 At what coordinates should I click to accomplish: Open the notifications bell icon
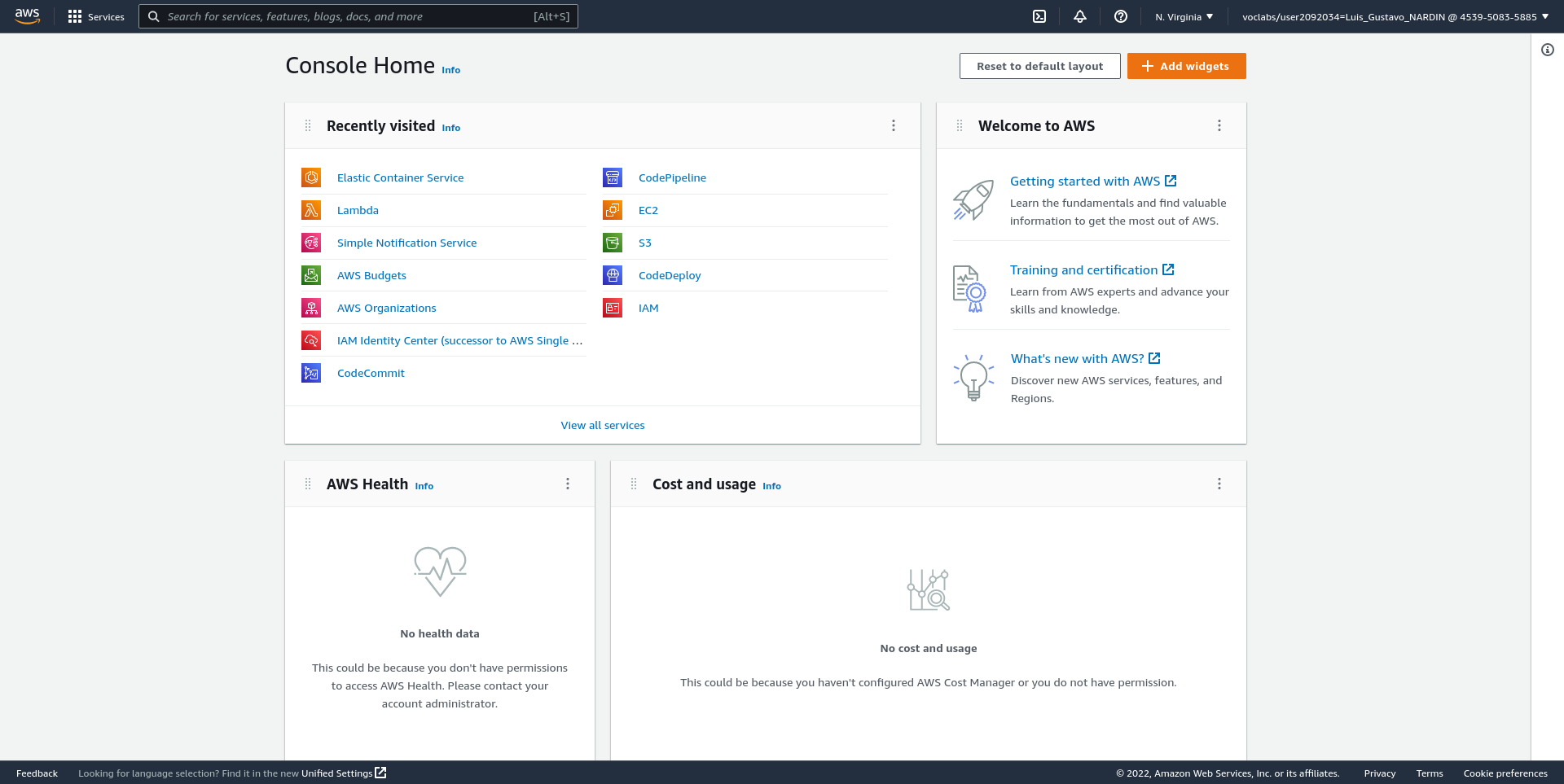[1080, 16]
